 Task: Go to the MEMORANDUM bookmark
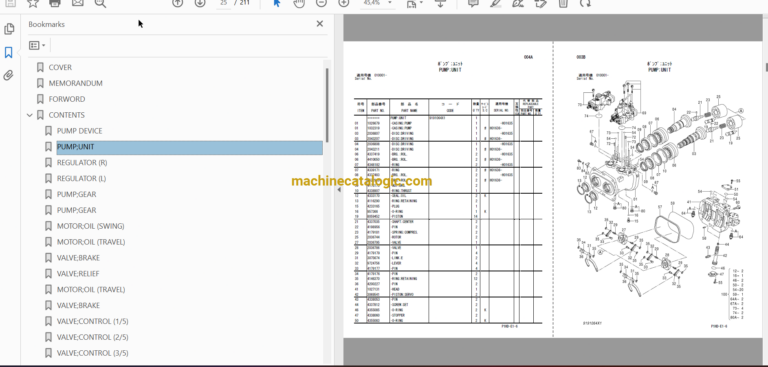coord(75,83)
